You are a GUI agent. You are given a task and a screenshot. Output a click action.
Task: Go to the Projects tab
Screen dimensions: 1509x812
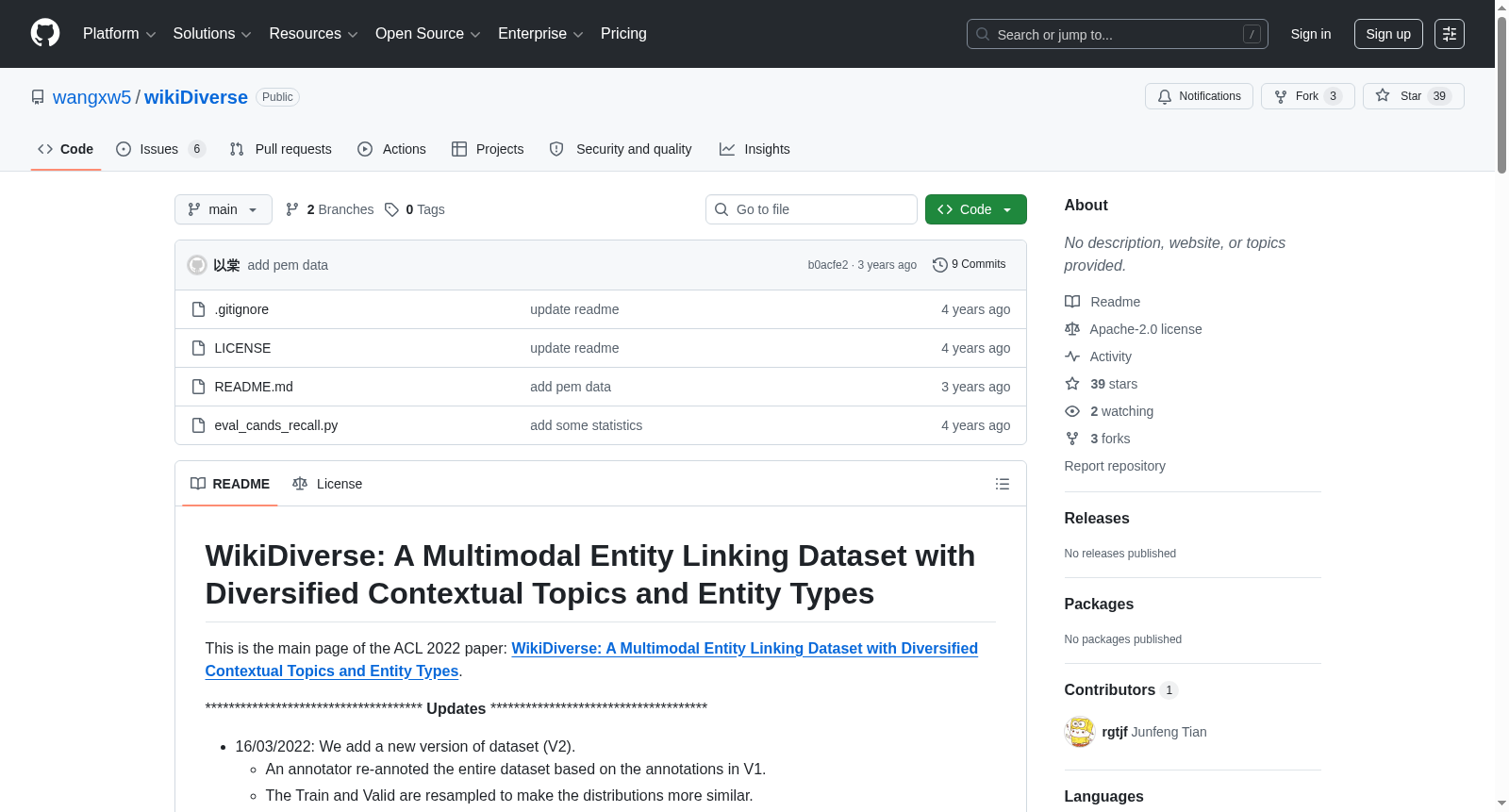(x=488, y=149)
